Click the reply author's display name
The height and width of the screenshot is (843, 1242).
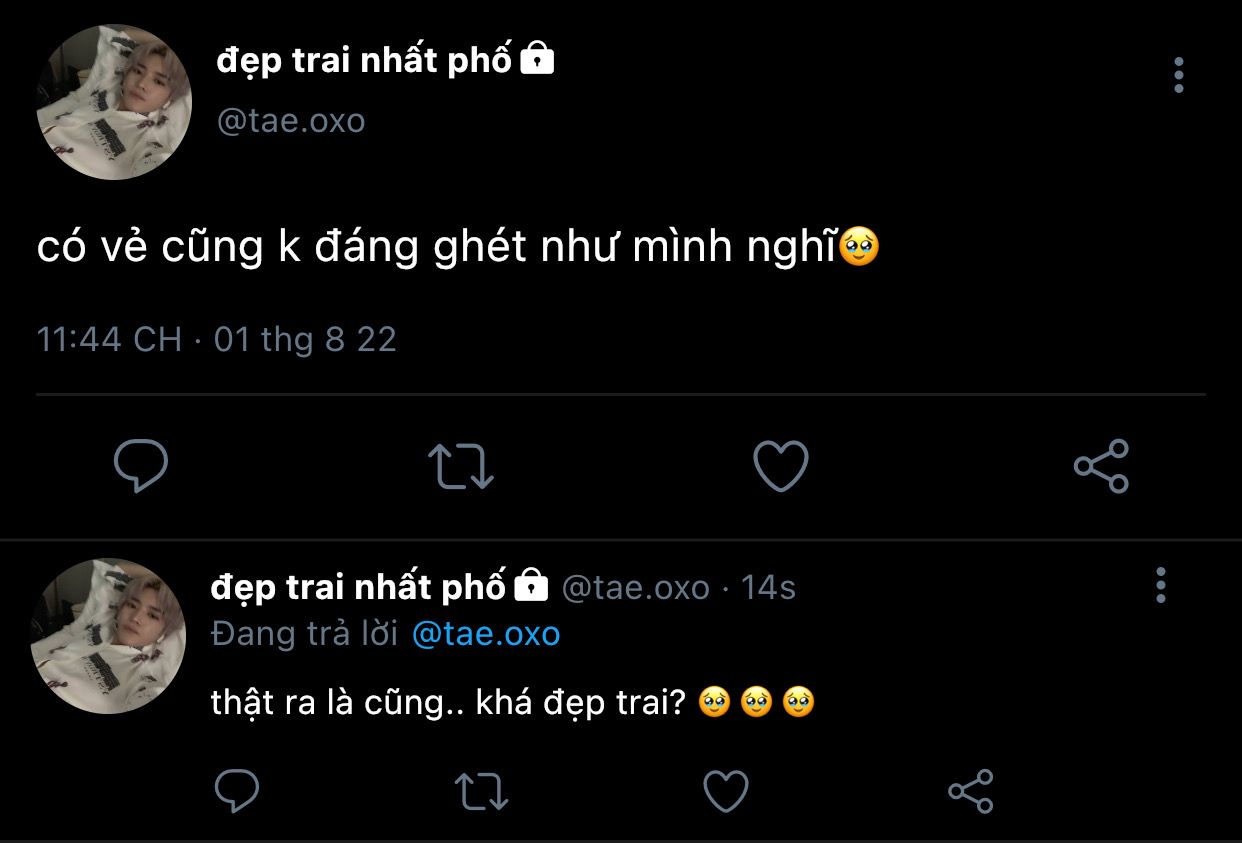(358, 587)
